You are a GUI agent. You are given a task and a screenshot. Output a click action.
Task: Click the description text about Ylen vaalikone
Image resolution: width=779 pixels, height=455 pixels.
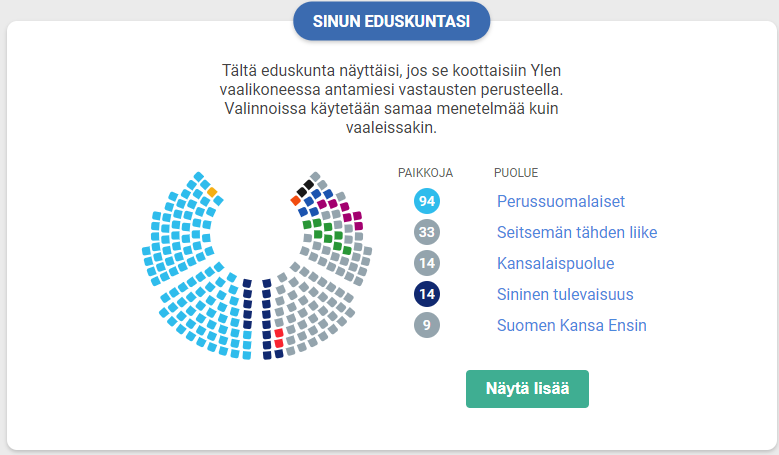(x=390, y=100)
